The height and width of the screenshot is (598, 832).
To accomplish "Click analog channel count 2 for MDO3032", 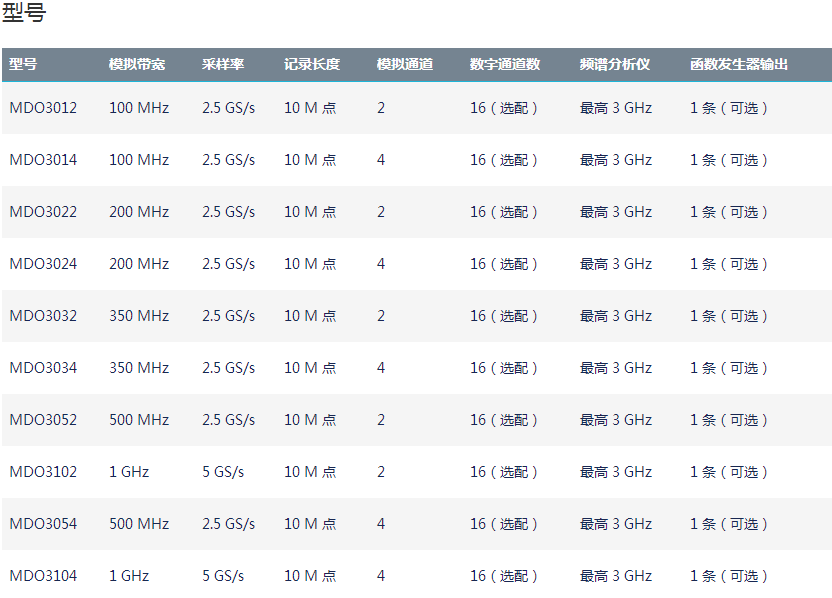I will (x=381, y=316).
